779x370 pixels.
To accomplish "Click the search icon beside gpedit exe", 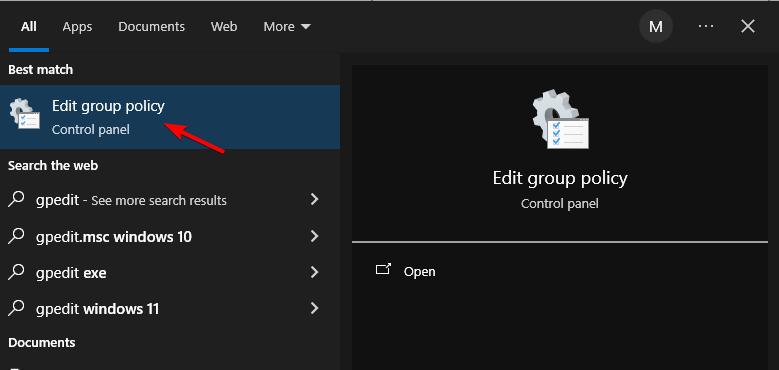I will pos(17,272).
